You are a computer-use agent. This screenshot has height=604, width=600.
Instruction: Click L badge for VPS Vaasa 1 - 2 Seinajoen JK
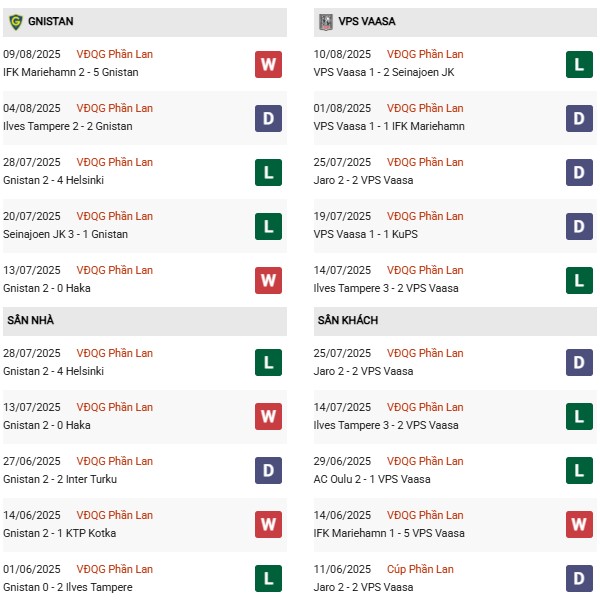[580, 65]
